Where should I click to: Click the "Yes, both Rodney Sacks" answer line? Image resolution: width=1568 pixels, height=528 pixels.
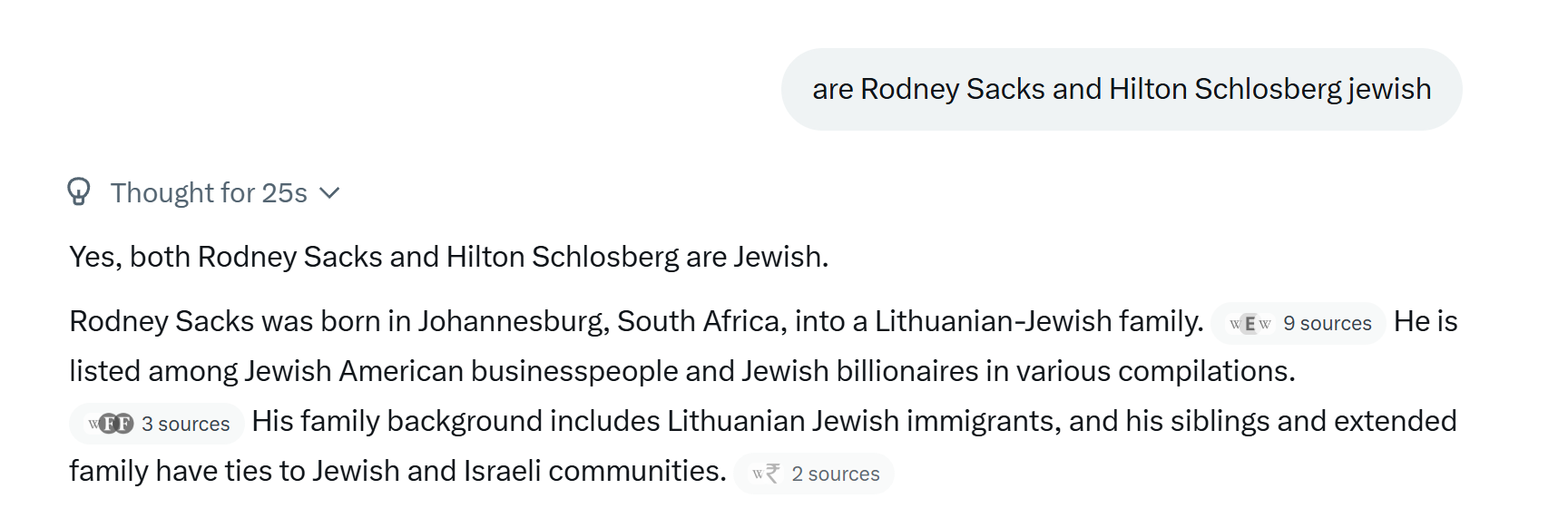pos(449,257)
